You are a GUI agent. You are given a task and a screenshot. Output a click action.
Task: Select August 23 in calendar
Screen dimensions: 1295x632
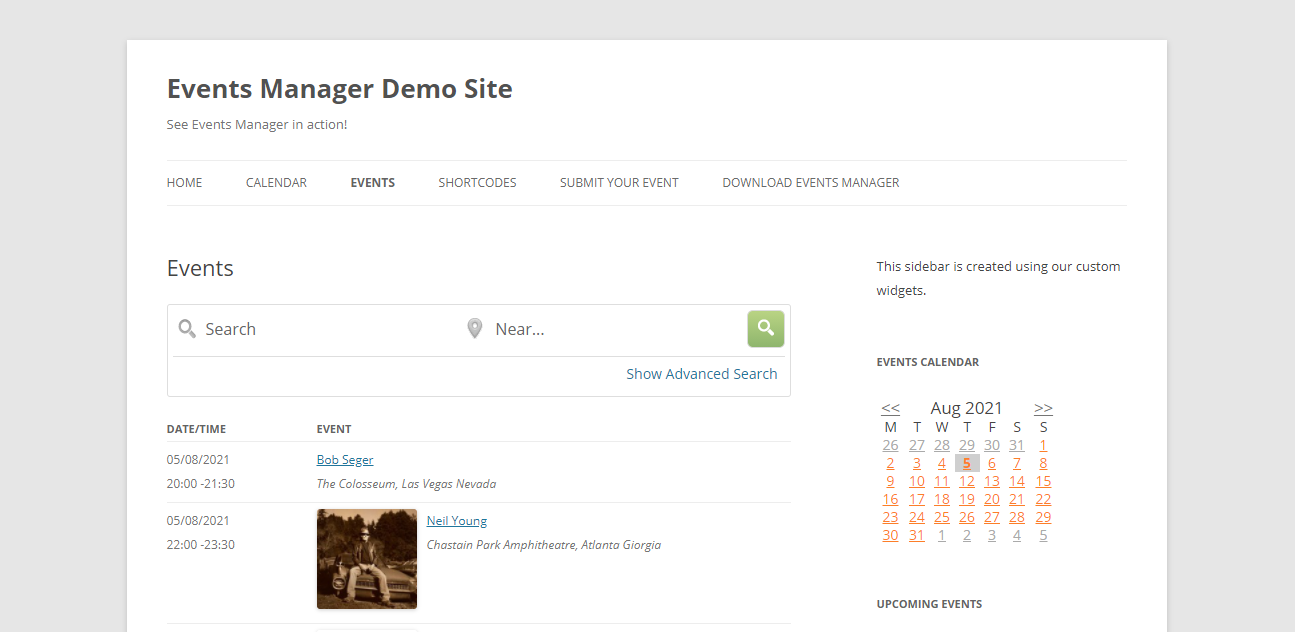click(x=890, y=517)
